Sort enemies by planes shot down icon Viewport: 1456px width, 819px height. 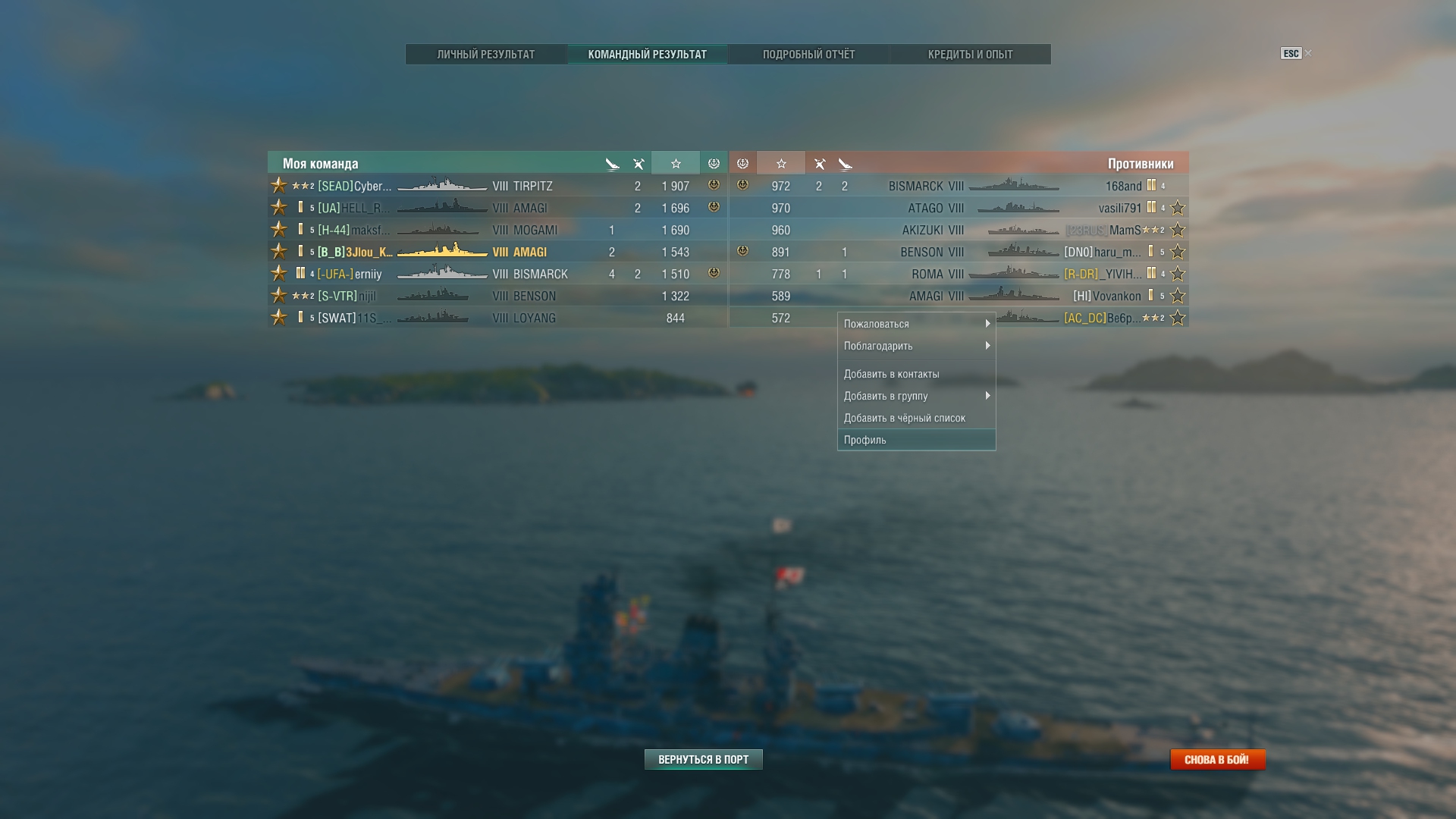pos(846,164)
